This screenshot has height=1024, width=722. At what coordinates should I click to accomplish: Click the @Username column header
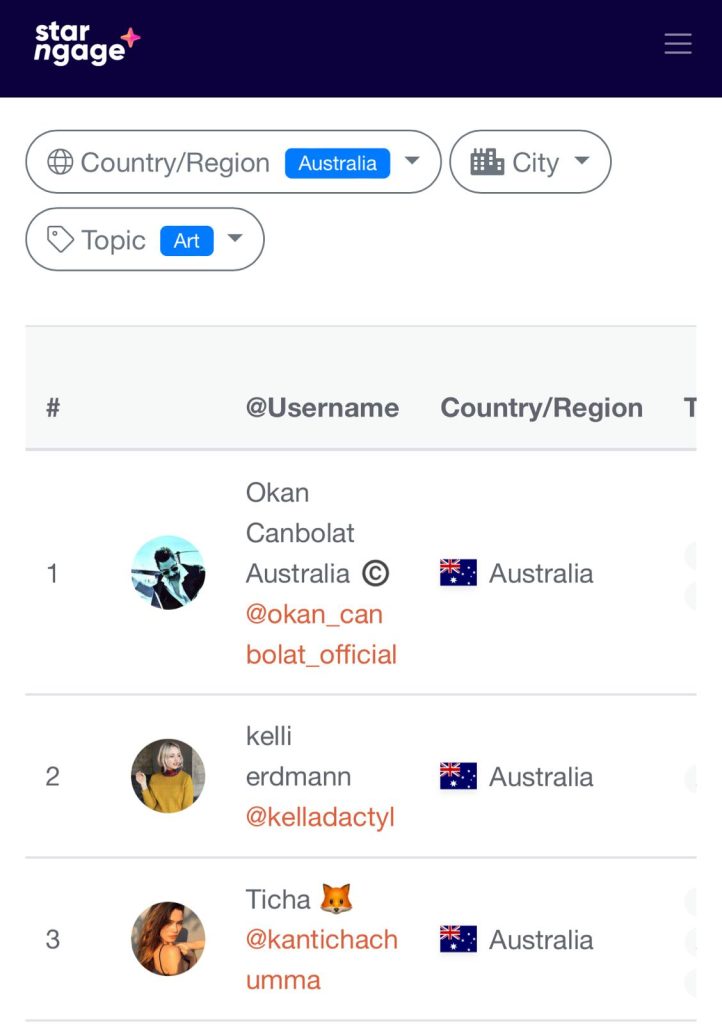click(322, 408)
